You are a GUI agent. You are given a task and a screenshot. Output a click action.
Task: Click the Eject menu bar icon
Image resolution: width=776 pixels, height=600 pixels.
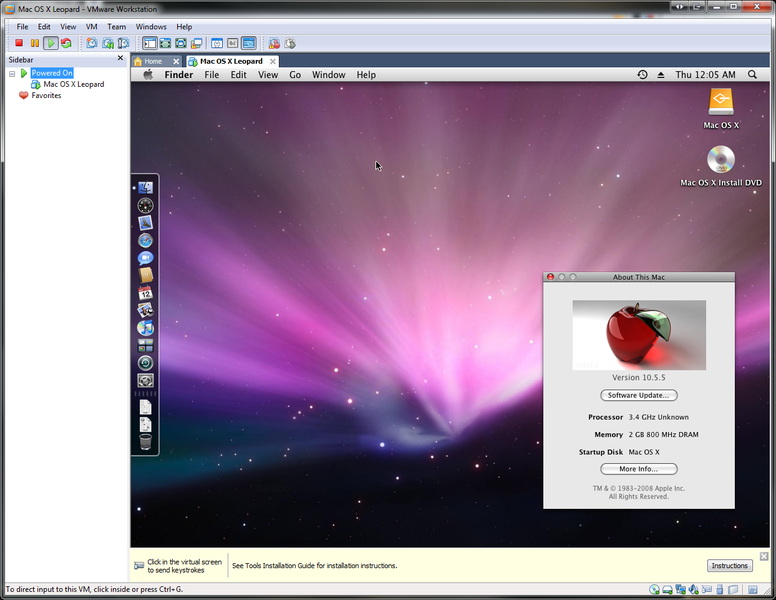[x=661, y=75]
